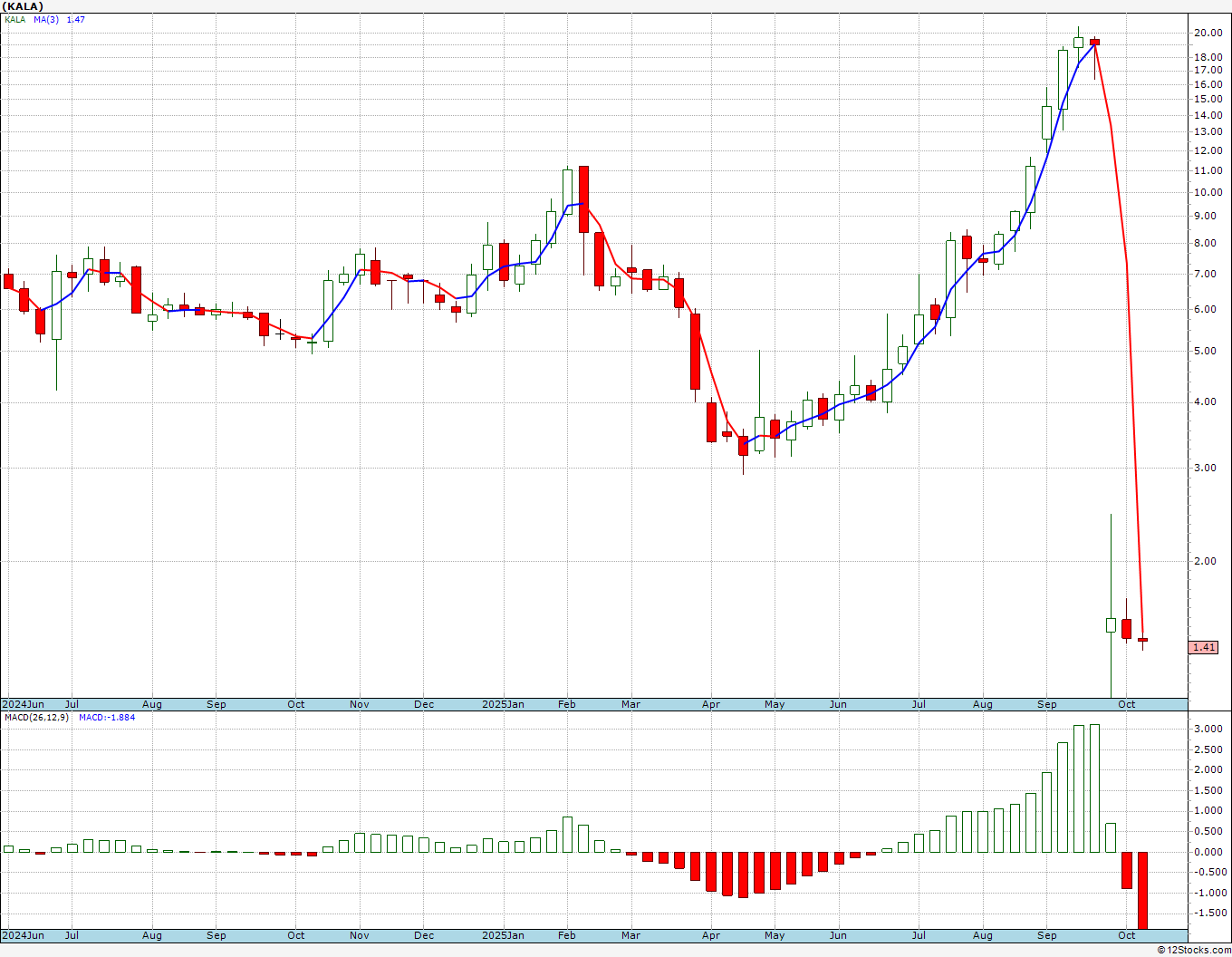Click the 0.000 MACD scale label
Viewport: 1232px width, 957px height.
(x=1207, y=852)
